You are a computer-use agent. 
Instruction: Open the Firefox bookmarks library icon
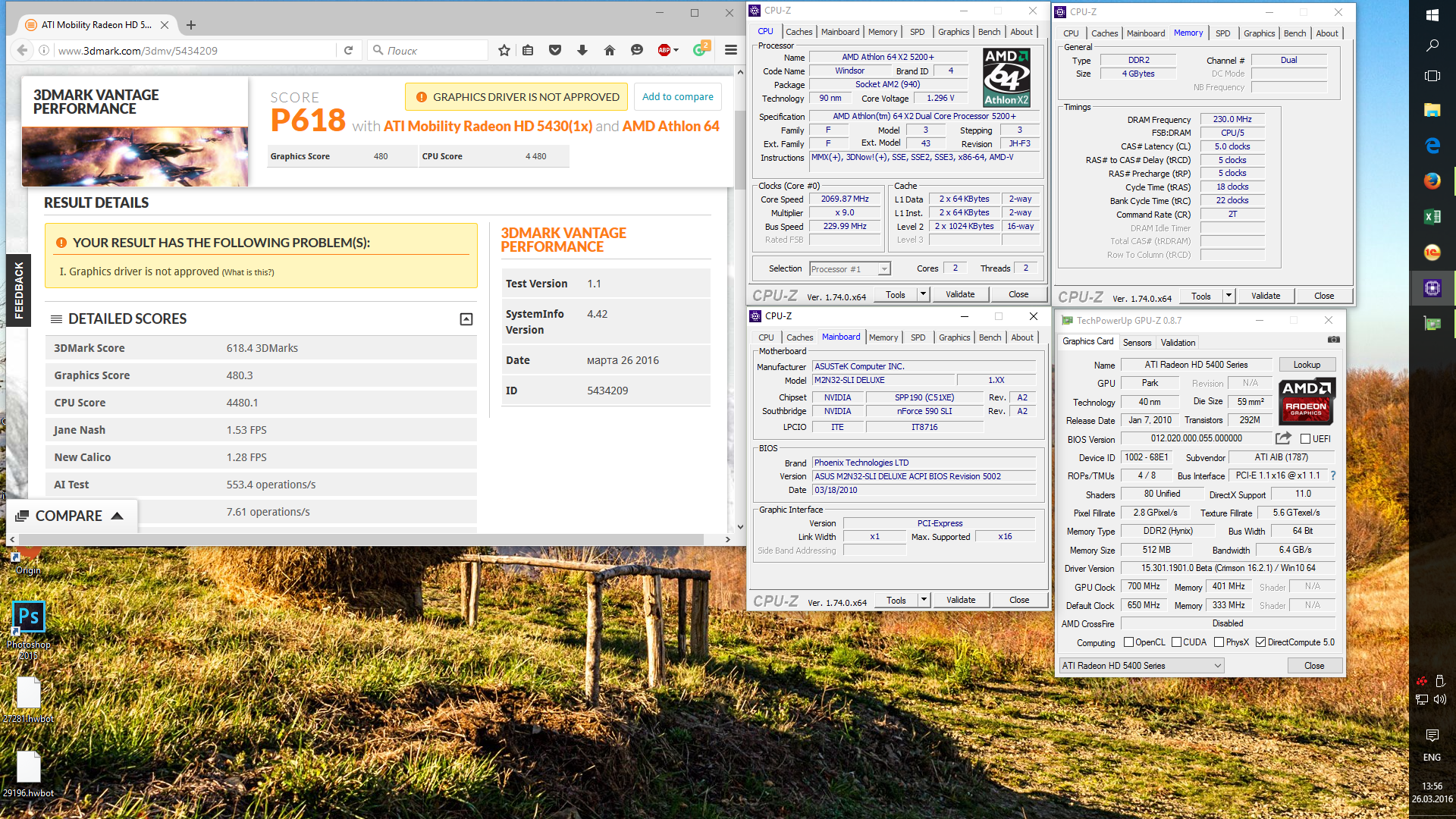(529, 50)
